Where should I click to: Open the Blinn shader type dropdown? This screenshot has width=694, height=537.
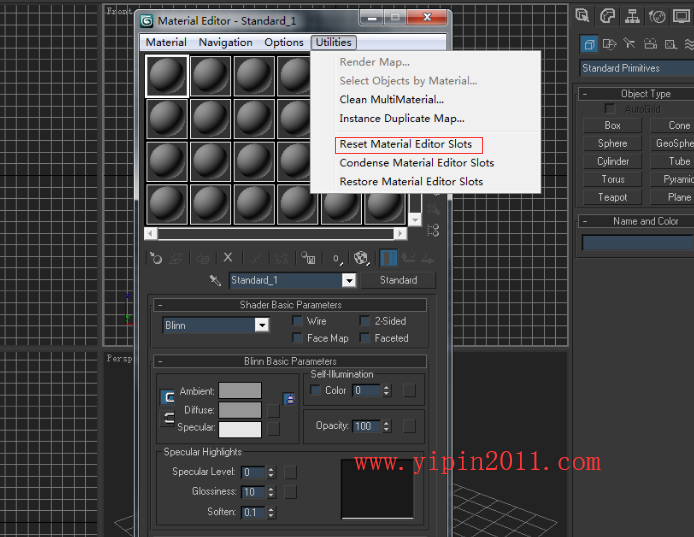coord(261,325)
